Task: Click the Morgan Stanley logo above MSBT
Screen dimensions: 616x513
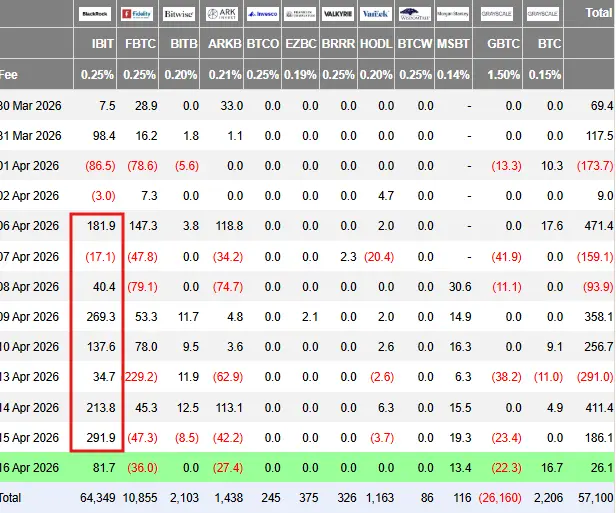Action: coord(453,14)
